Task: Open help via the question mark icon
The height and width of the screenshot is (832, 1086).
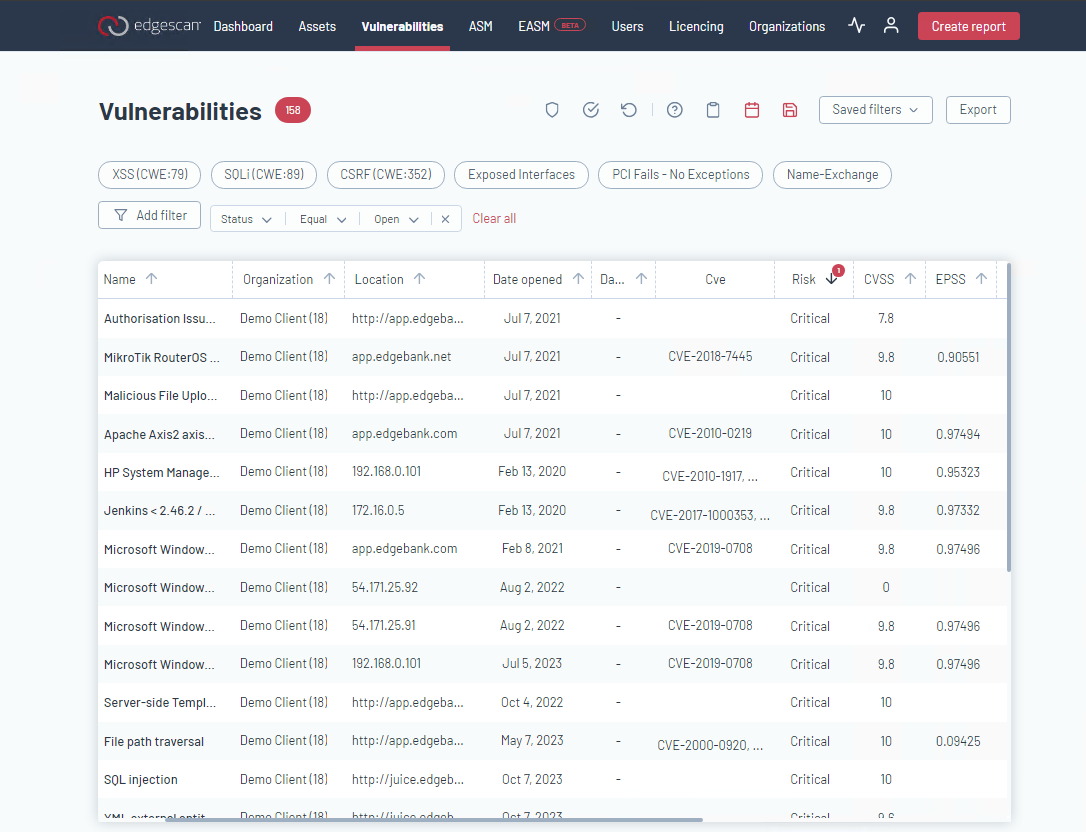Action: tap(674, 110)
